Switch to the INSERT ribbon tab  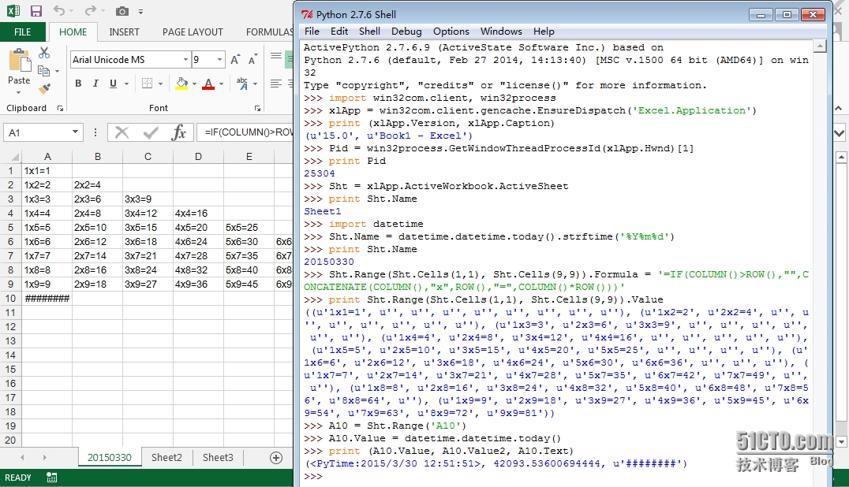[124, 32]
